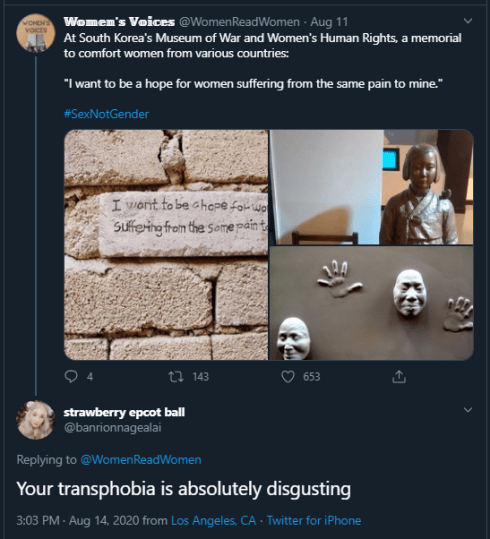
Task: Expand the Women's Voices tweet options chevron
Action: (468, 21)
